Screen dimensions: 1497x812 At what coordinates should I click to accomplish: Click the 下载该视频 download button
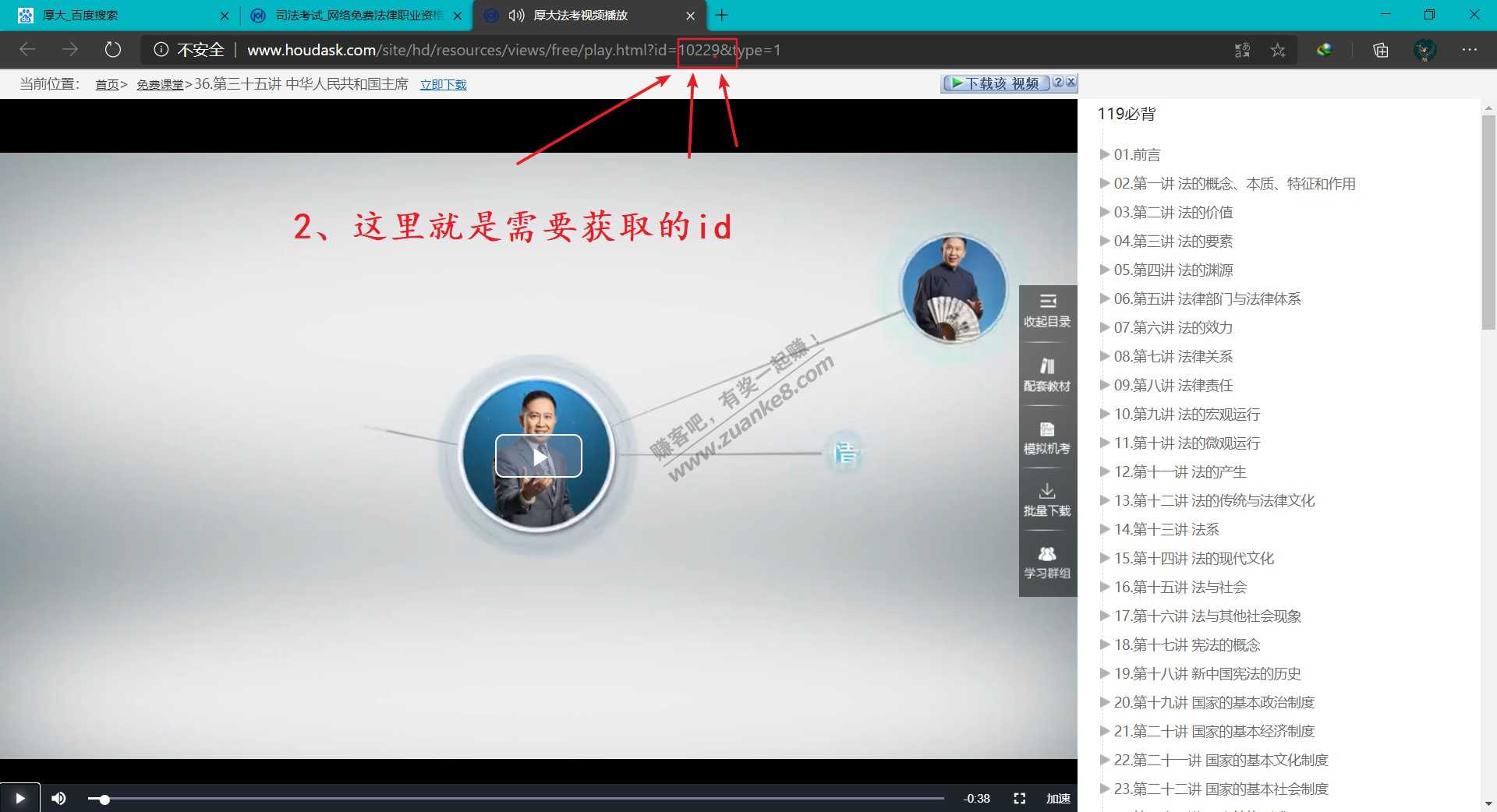[x=995, y=83]
